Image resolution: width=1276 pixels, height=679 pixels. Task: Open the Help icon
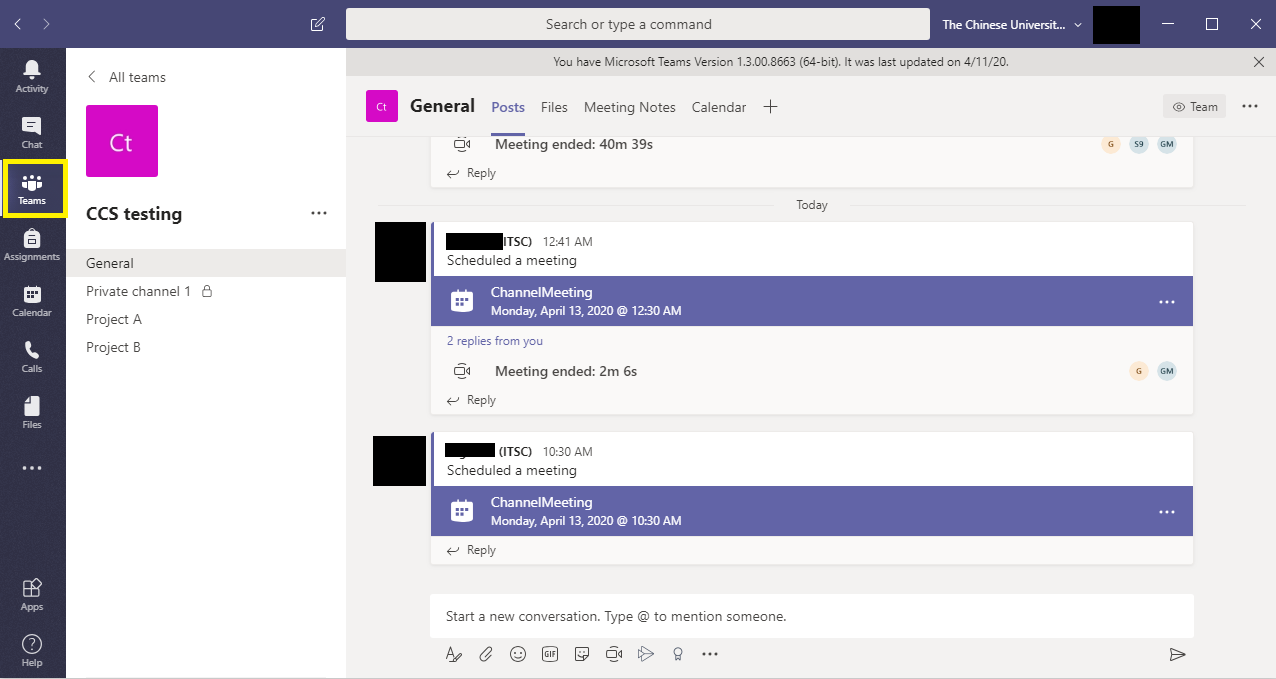point(32,650)
